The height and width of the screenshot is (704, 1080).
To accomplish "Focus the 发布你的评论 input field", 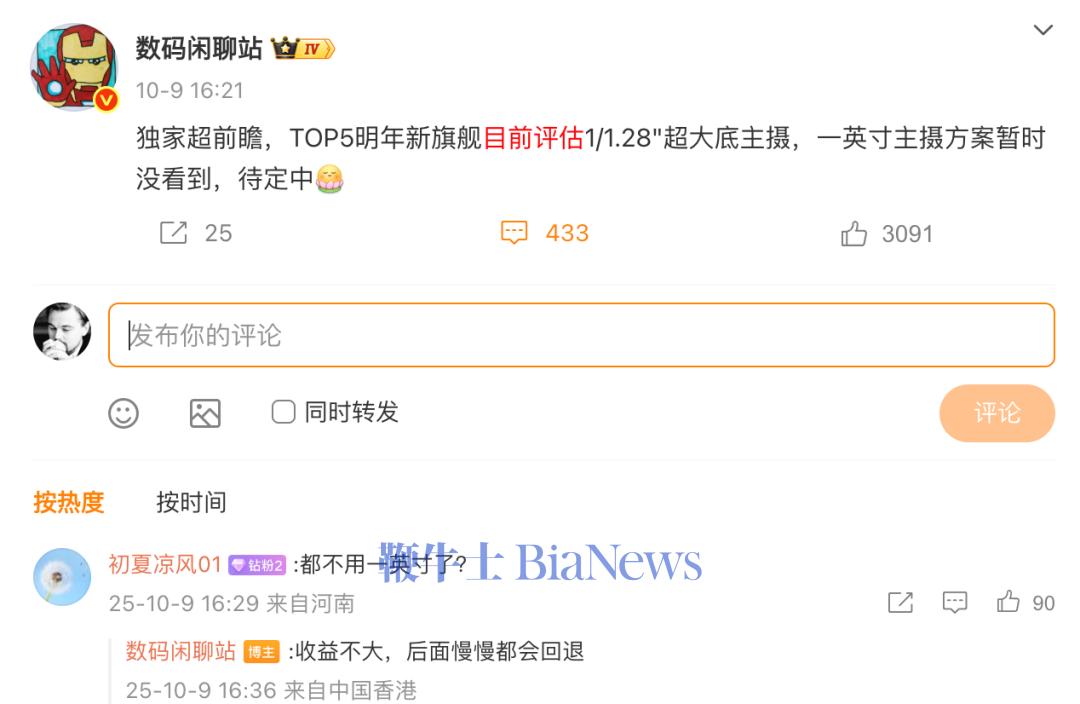I will click(x=581, y=335).
